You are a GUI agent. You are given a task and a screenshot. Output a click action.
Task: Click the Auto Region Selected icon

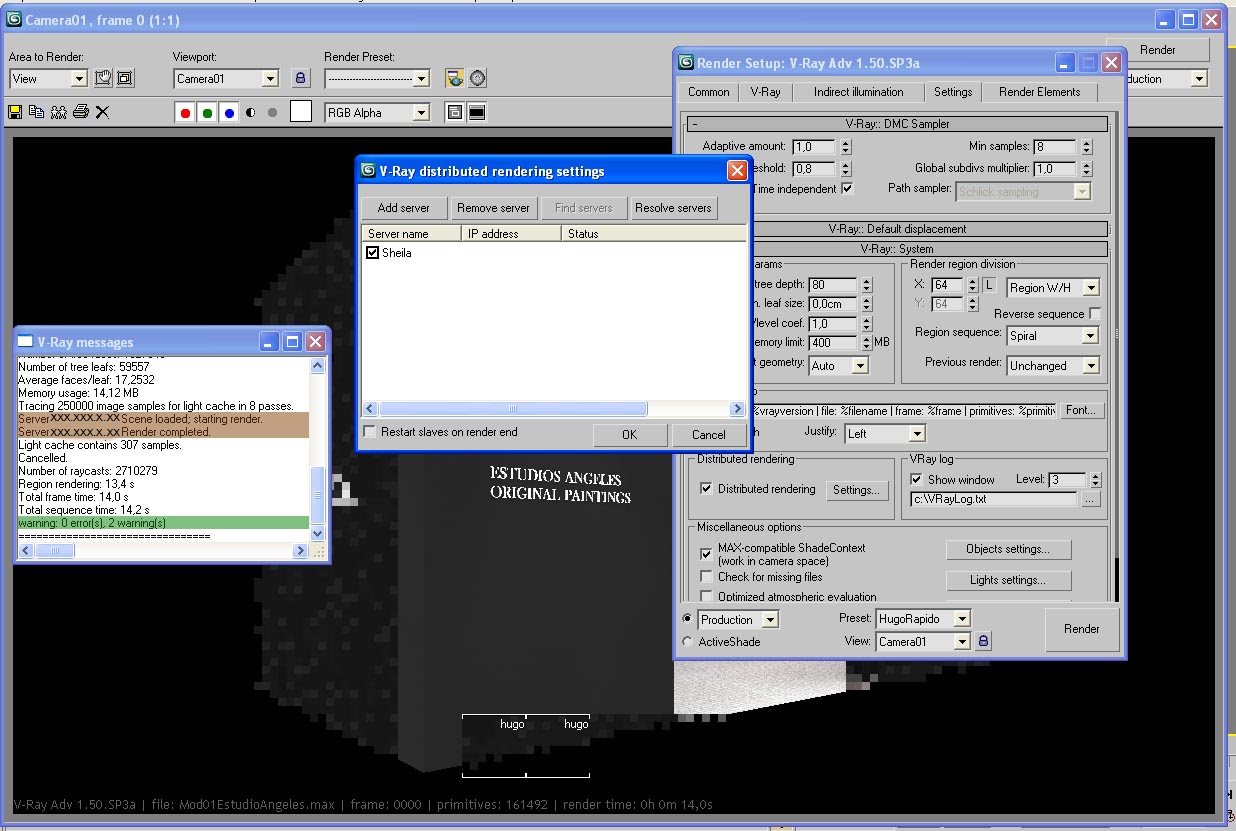click(125, 78)
